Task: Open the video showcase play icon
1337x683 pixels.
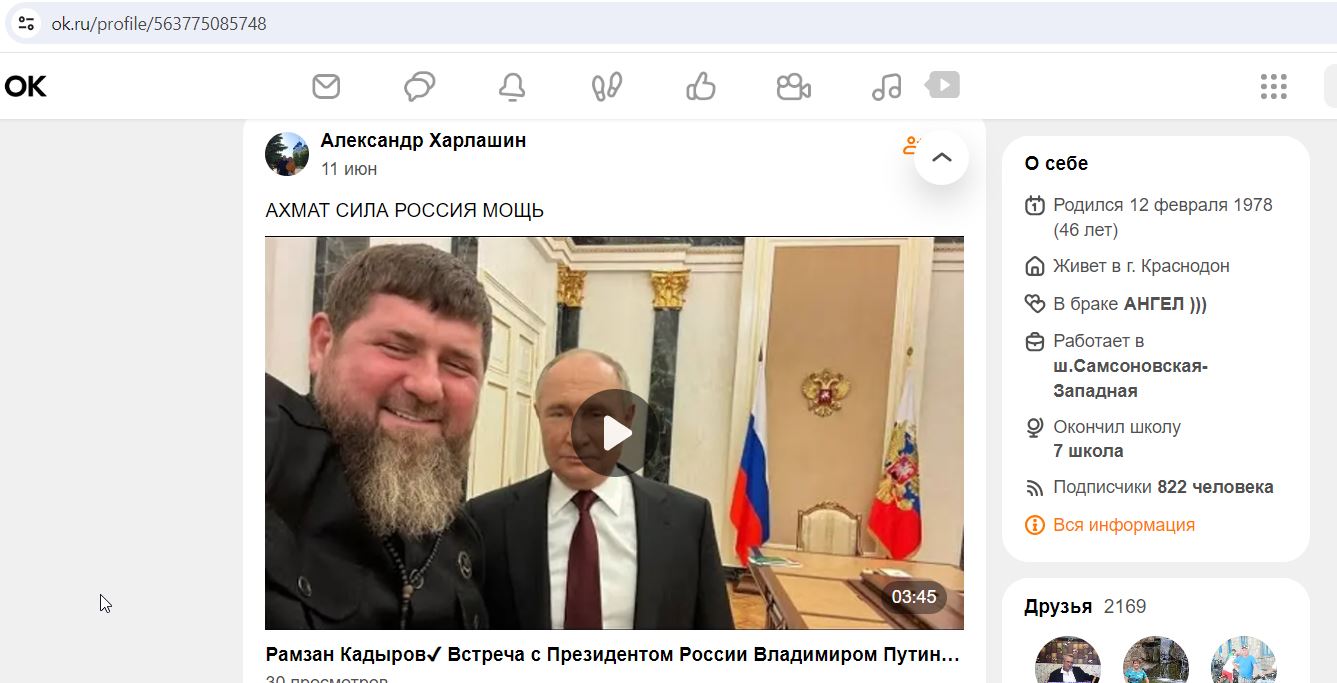Action: (942, 84)
